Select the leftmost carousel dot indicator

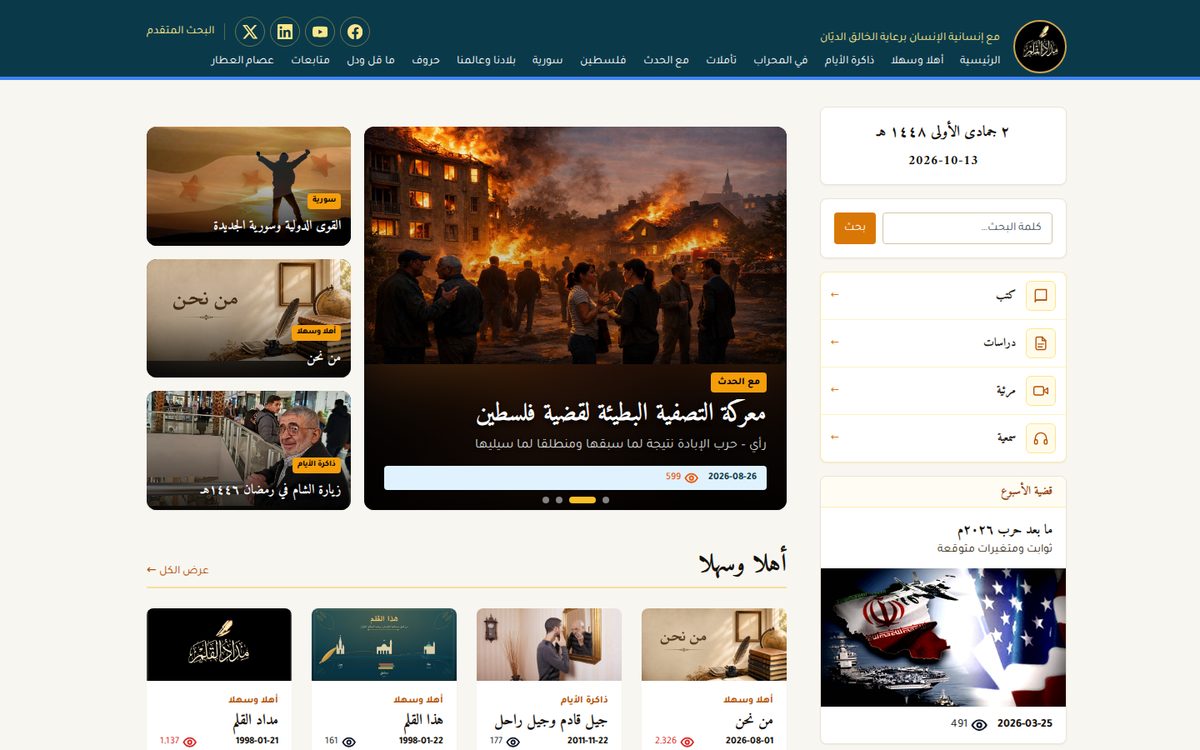click(545, 499)
